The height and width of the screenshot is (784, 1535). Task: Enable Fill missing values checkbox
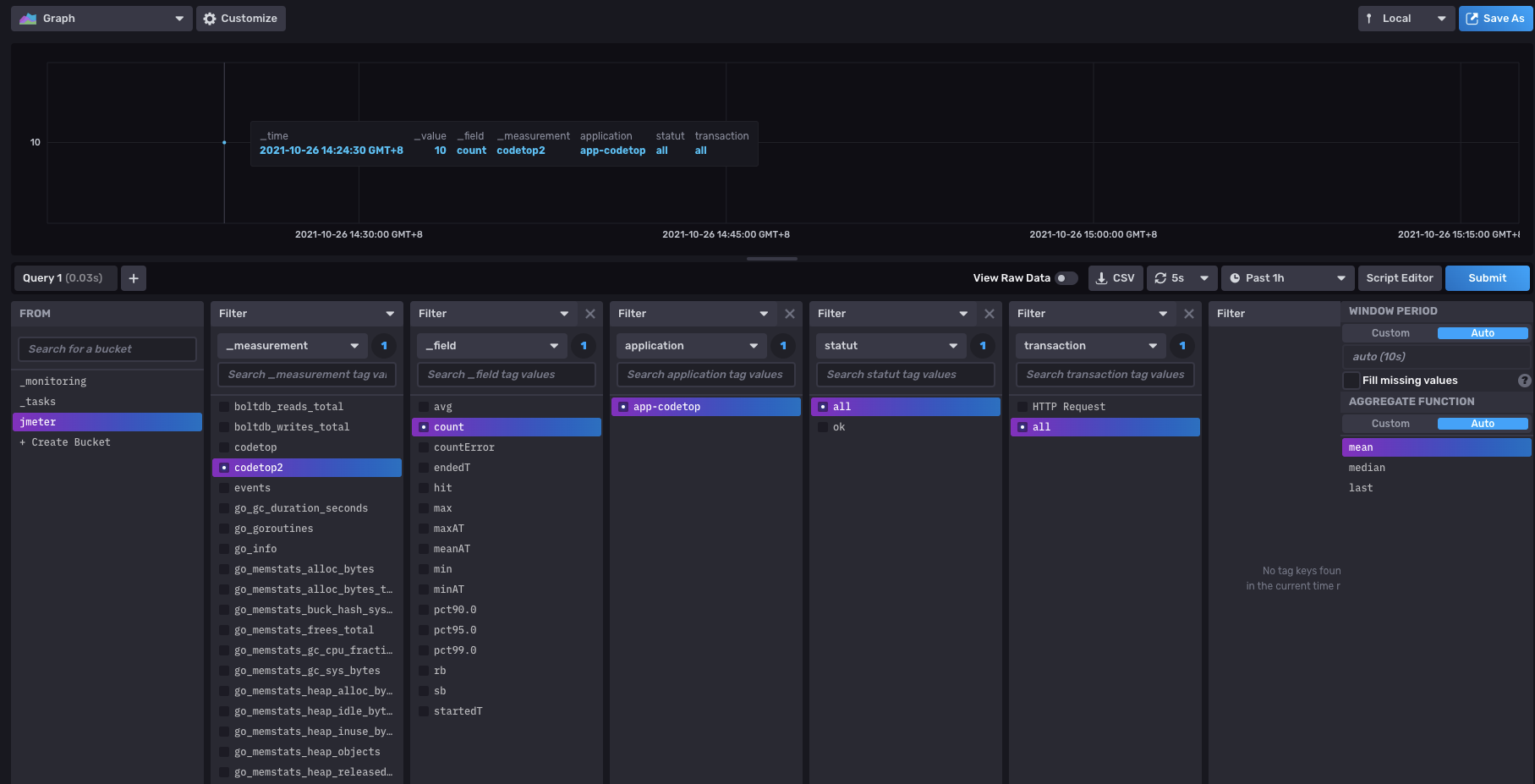click(1351, 381)
